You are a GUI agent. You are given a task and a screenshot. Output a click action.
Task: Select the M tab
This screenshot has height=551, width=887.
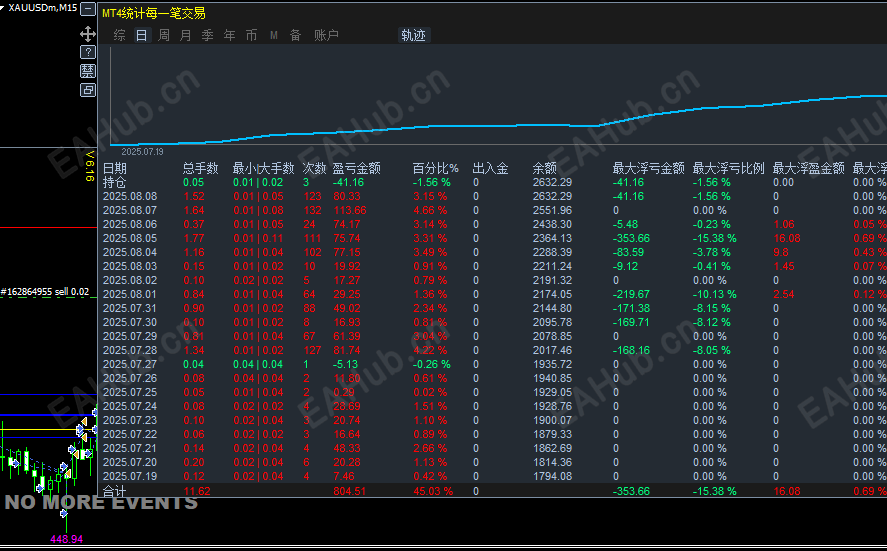click(274, 35)
